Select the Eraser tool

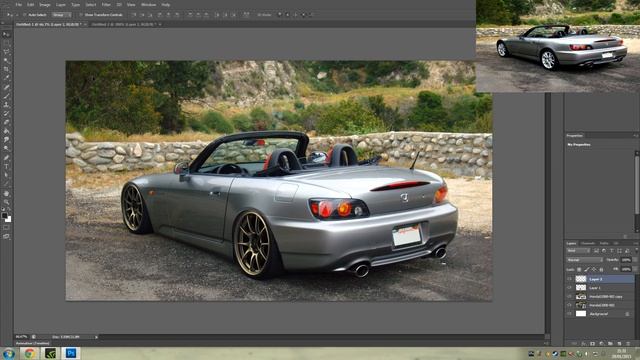(x=6, y=122)
